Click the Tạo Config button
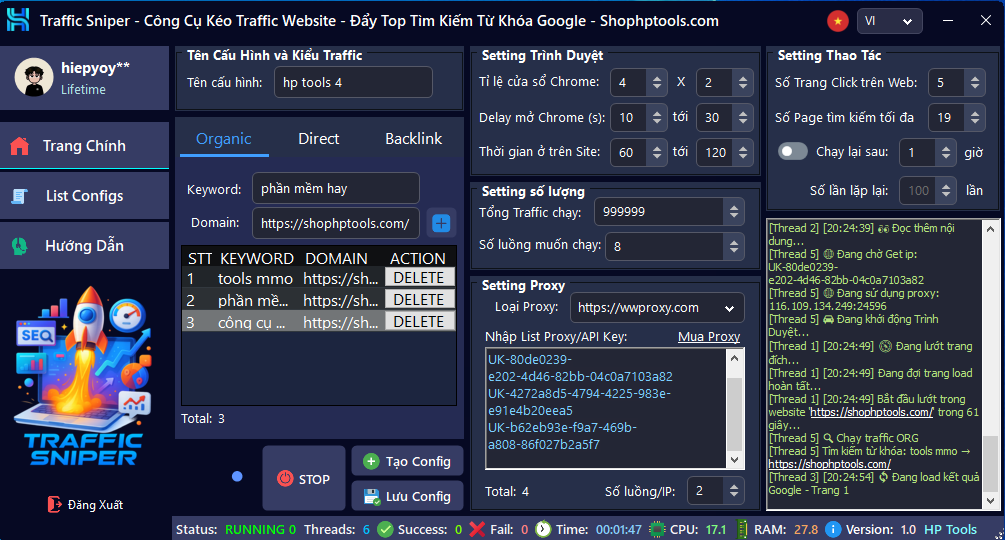This screenshot has width=1005, height=540. click(x=408, y=461)
